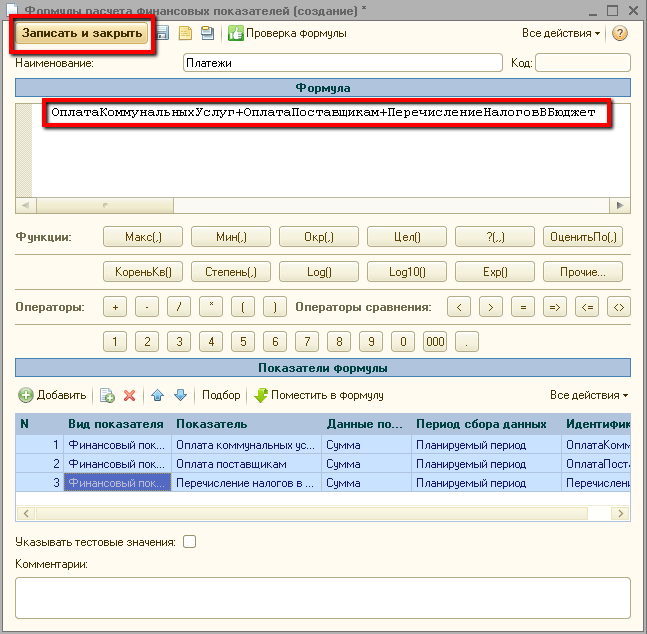Toggle Указывать тестовые значения checkbox

[x=189, y=541]
